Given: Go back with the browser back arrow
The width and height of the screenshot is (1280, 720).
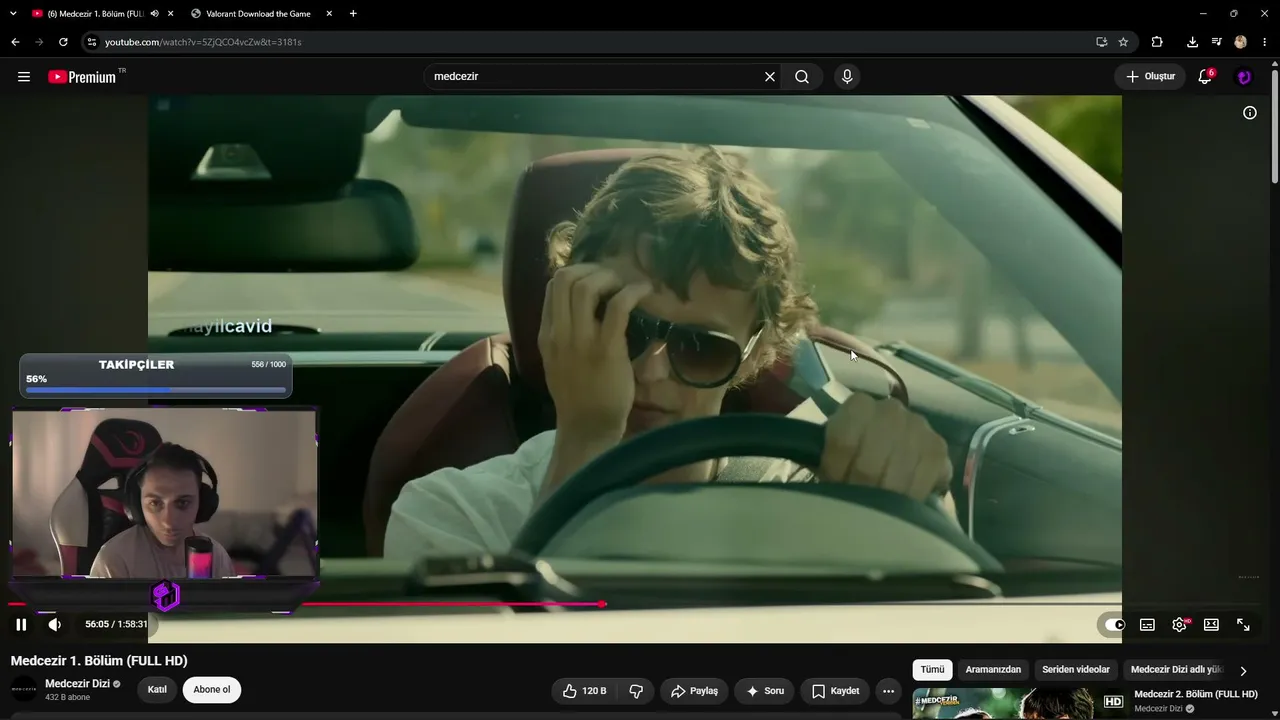Looking at the screenshot, I should 15,42.
